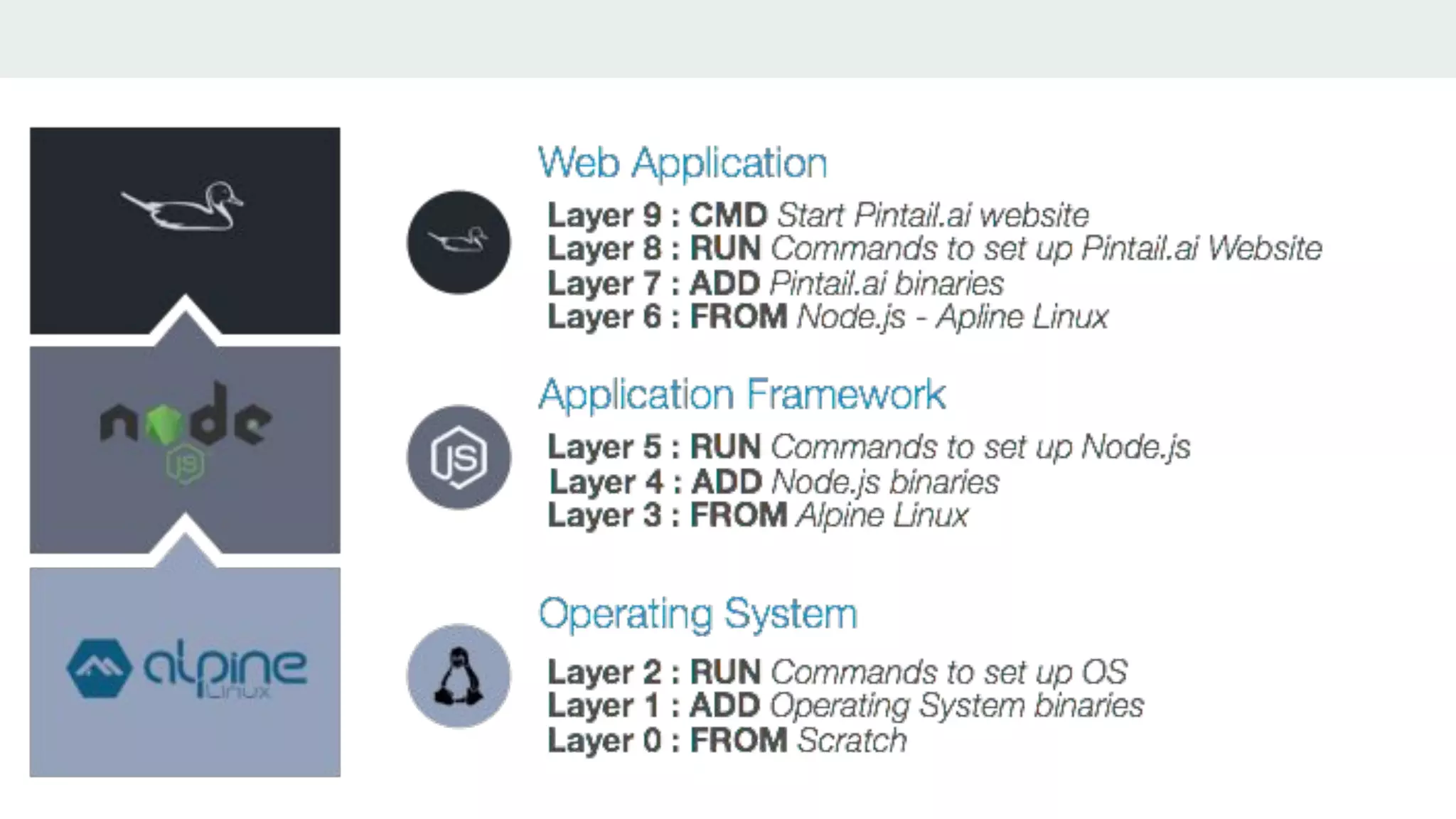Click the green JS hexagon under node logo
Image resolution: width=1456 pixels, height=819 pixels.
[185, 464]
